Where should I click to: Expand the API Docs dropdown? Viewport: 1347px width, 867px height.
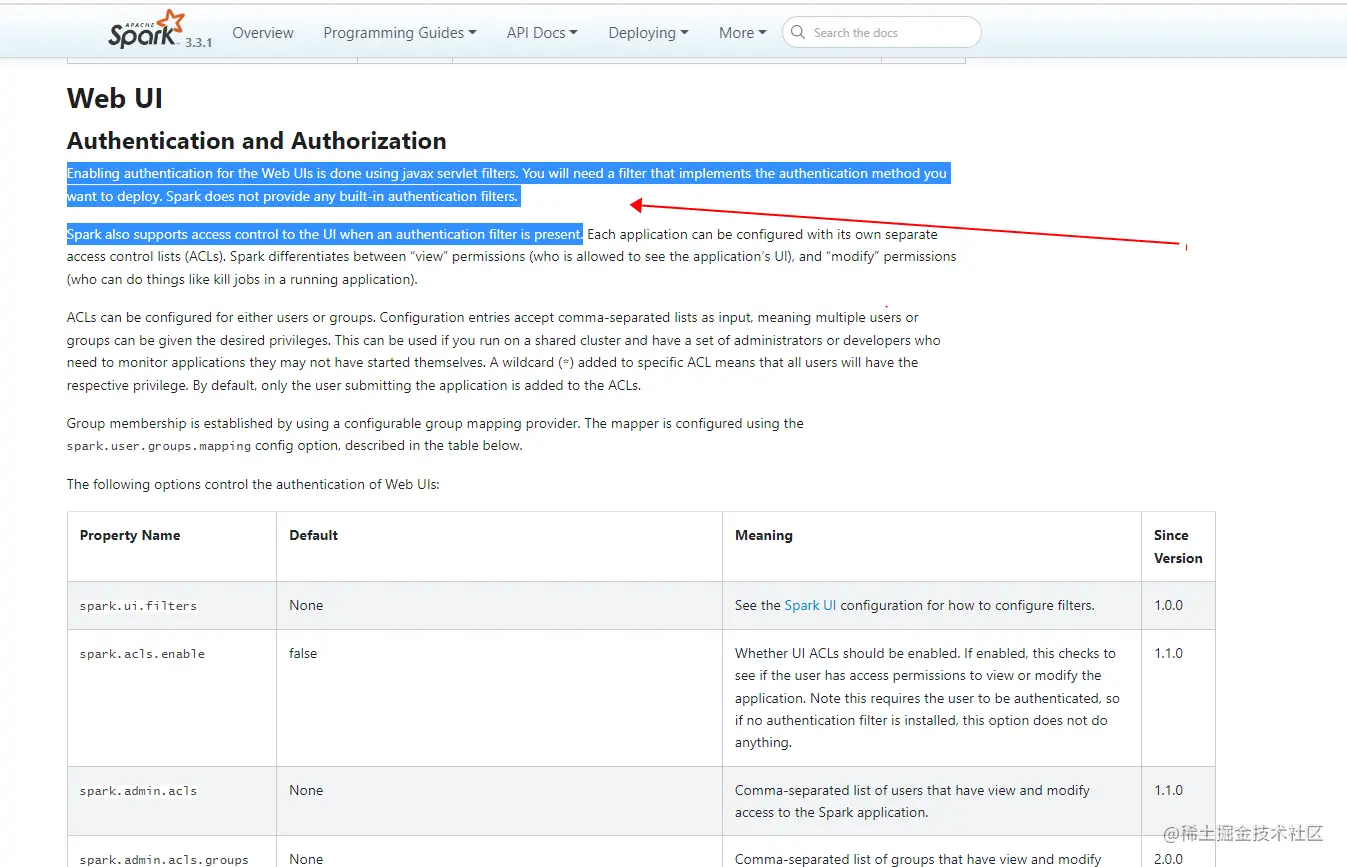point(542,32)
